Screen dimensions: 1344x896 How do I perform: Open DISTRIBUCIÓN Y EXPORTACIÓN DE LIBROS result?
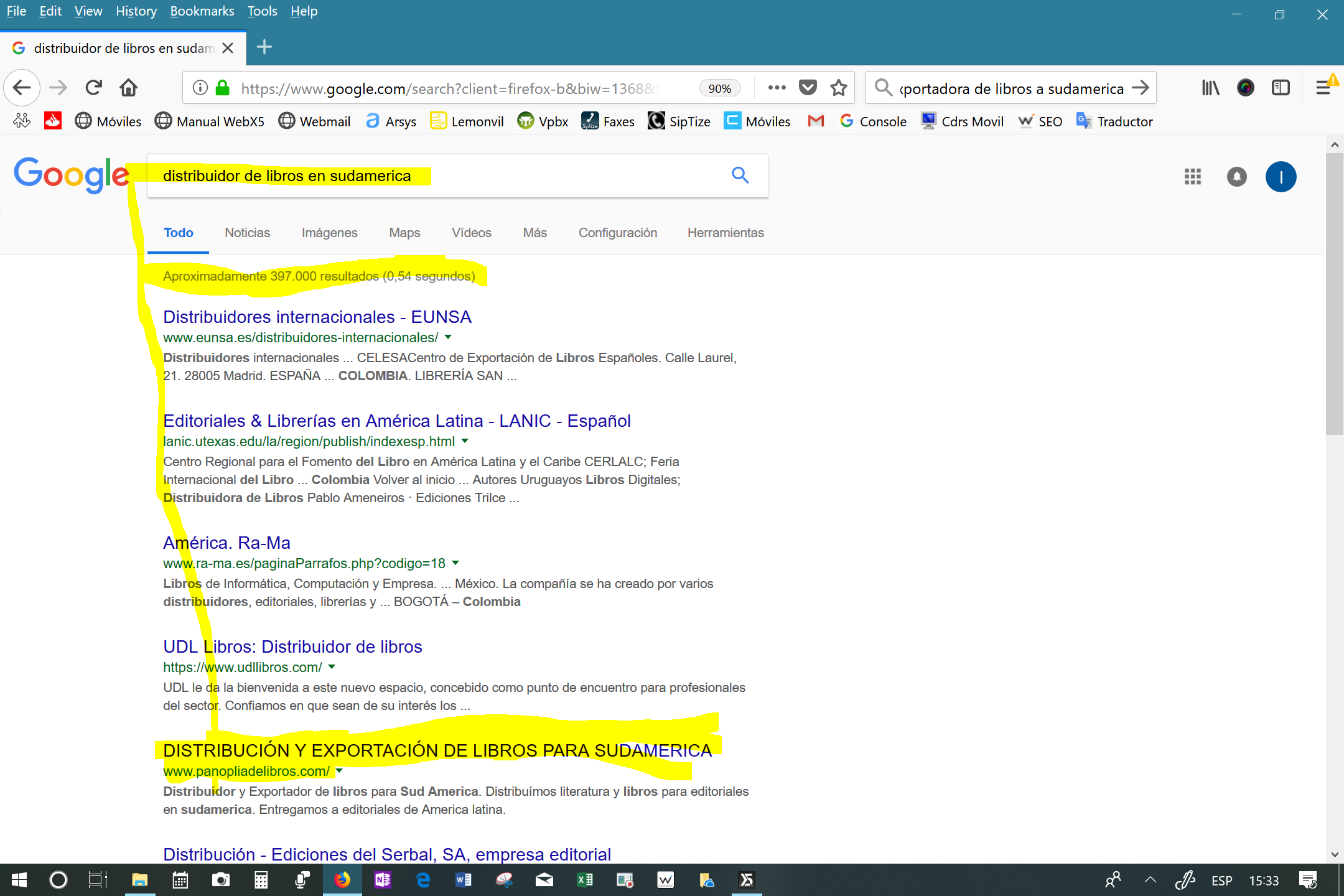tap(437, 750)
